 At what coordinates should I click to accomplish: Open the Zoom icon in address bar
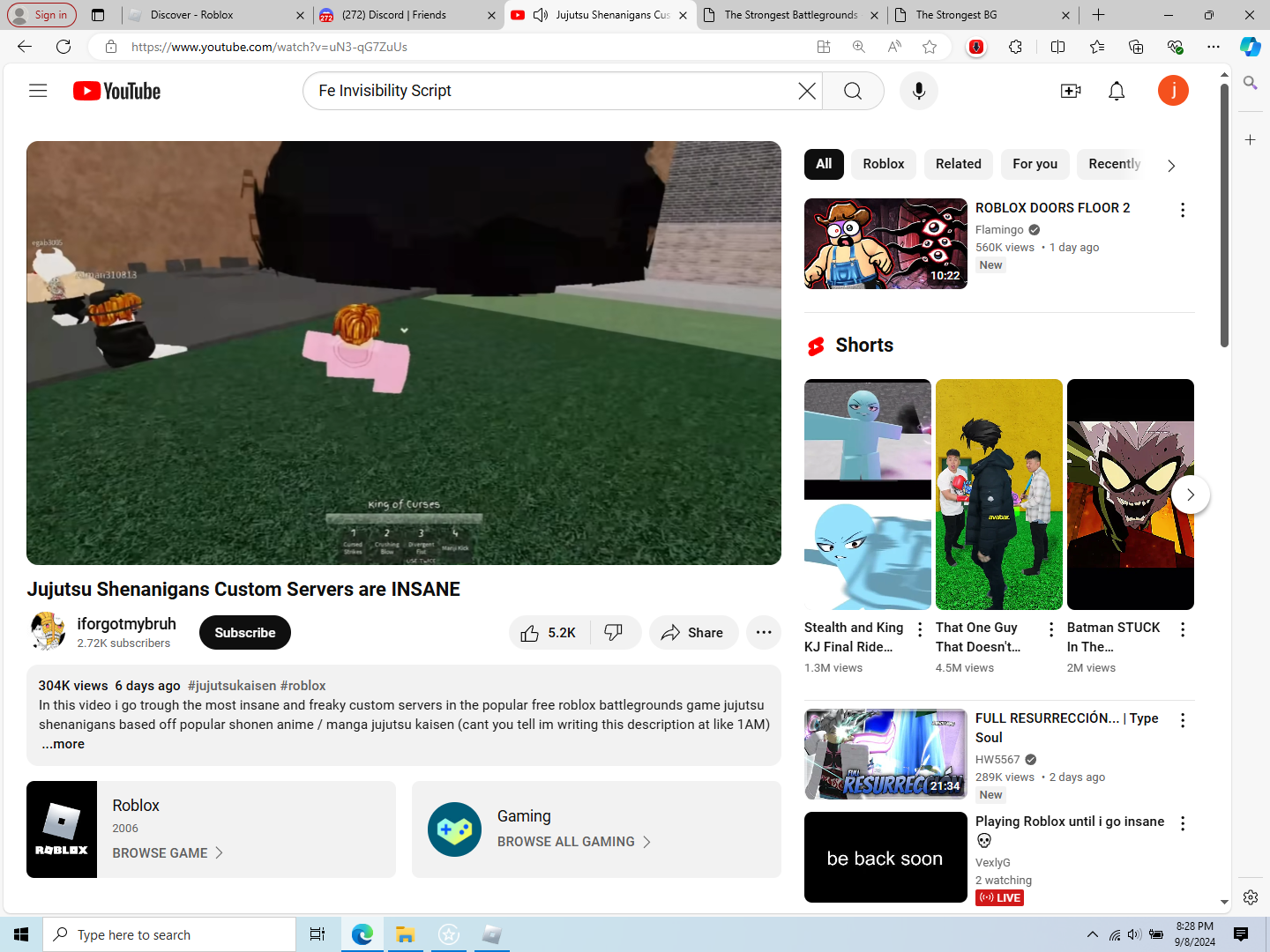859,47
